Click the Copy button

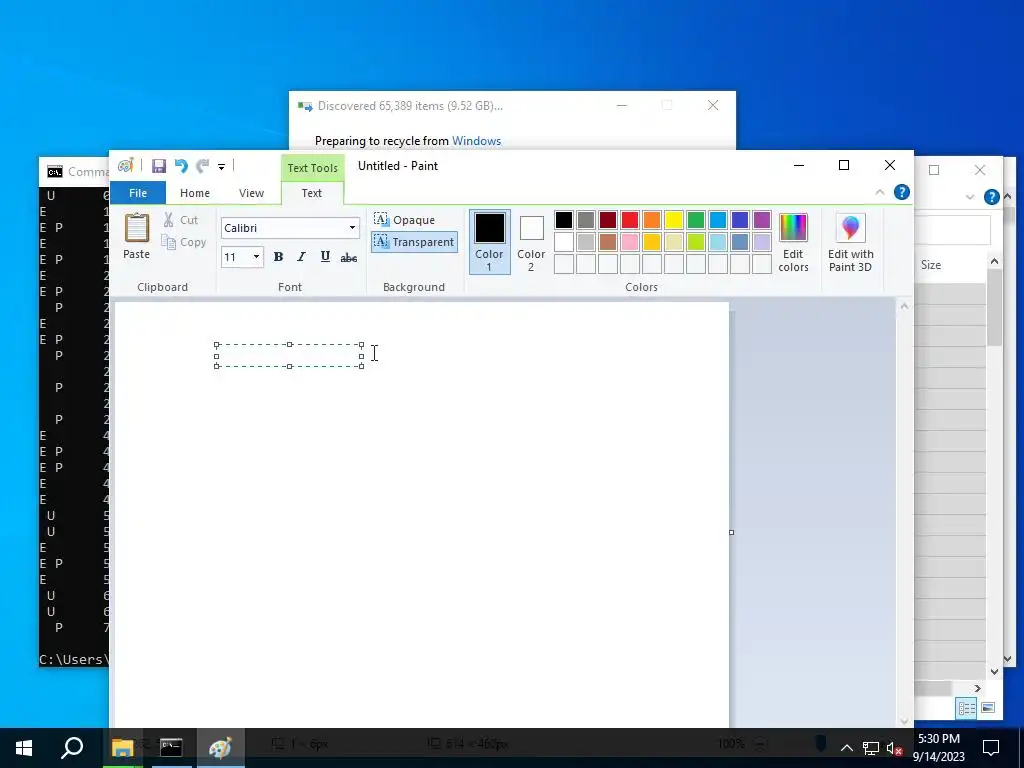tap(184, 242)
